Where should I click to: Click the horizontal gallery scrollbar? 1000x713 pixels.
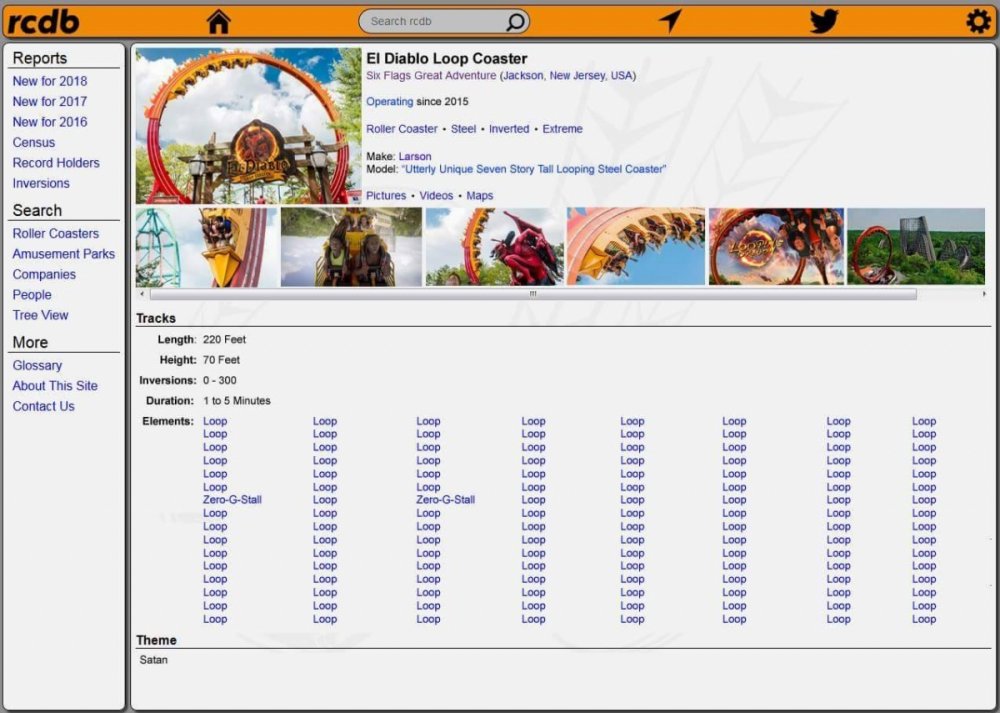(x=532, y=294)
